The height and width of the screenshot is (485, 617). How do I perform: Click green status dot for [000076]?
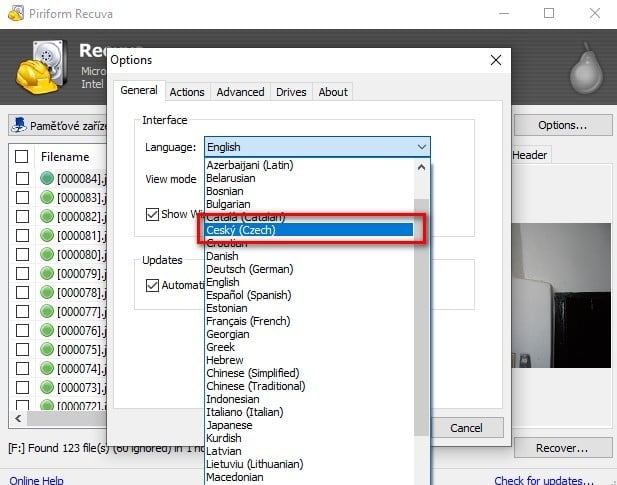tap(47, 330)
